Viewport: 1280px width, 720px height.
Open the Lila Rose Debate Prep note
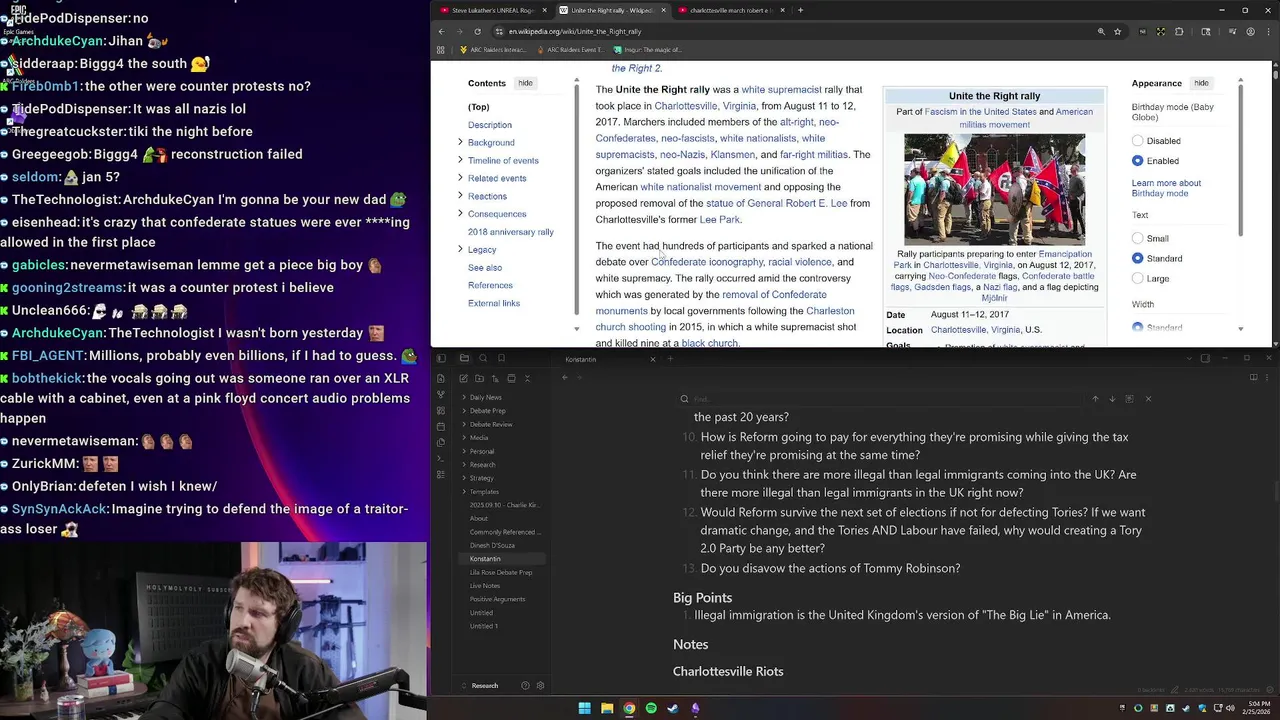click(500, 573)
